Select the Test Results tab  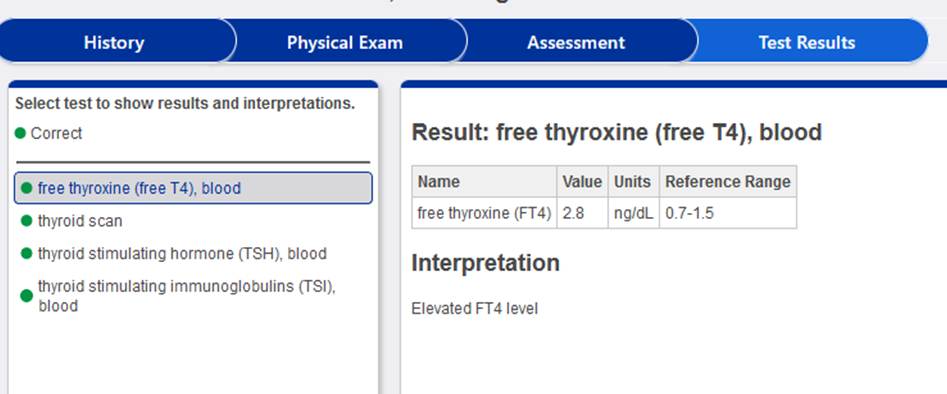pyautogui.click(x=807, y=42)
